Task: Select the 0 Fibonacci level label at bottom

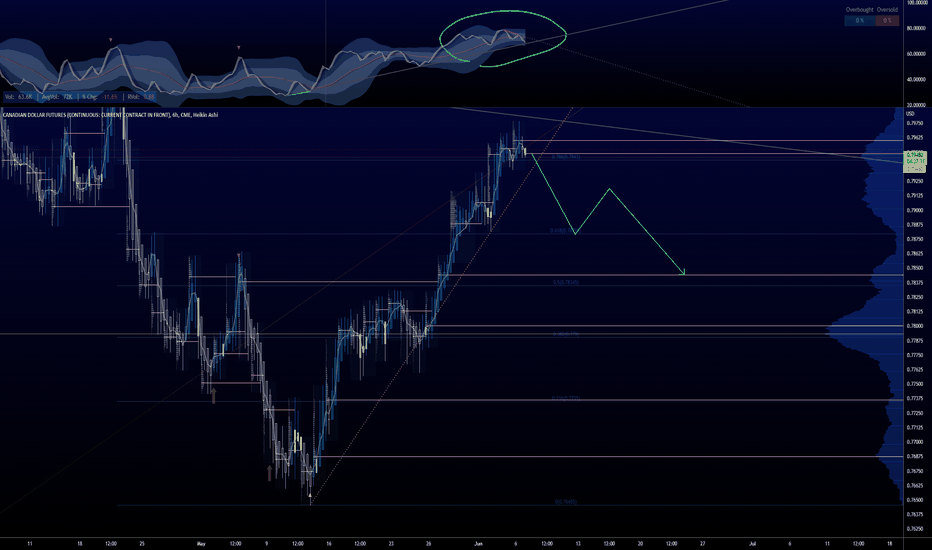Action: (x=566, y=502)
